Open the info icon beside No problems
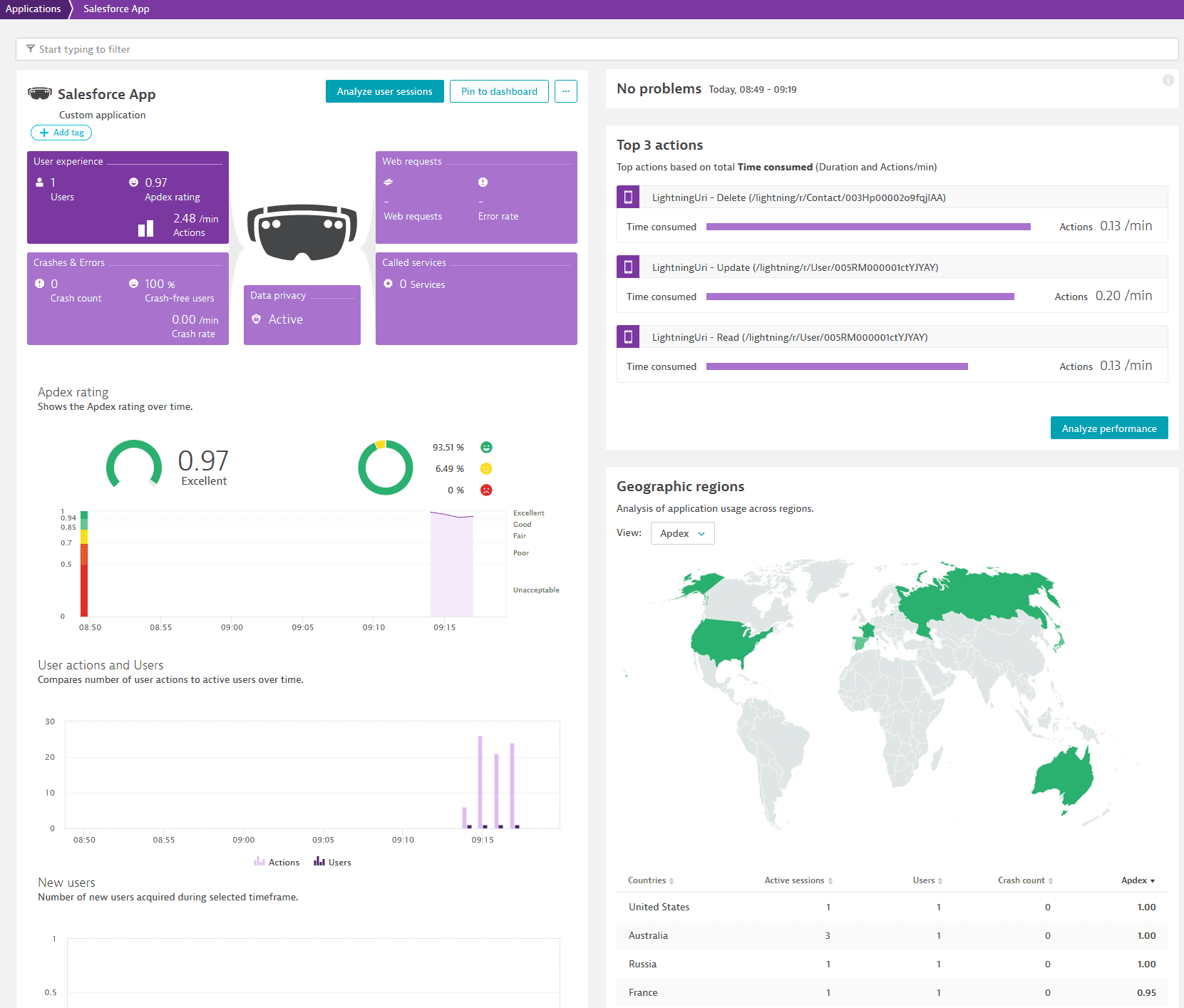Viewport: 1184px width, 1008px height. coord(1168,80)
